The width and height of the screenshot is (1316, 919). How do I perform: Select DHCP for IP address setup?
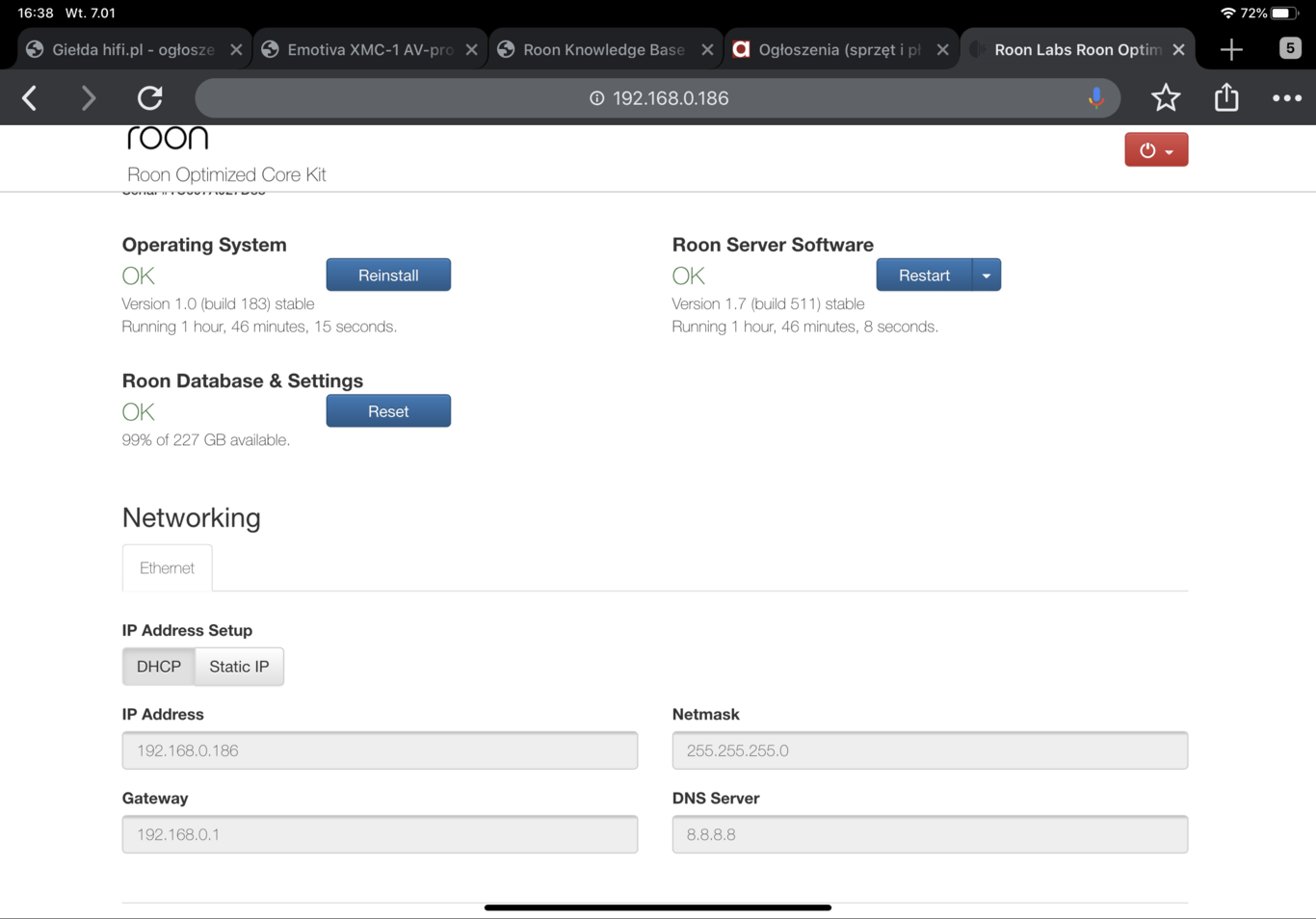point(158,667)
